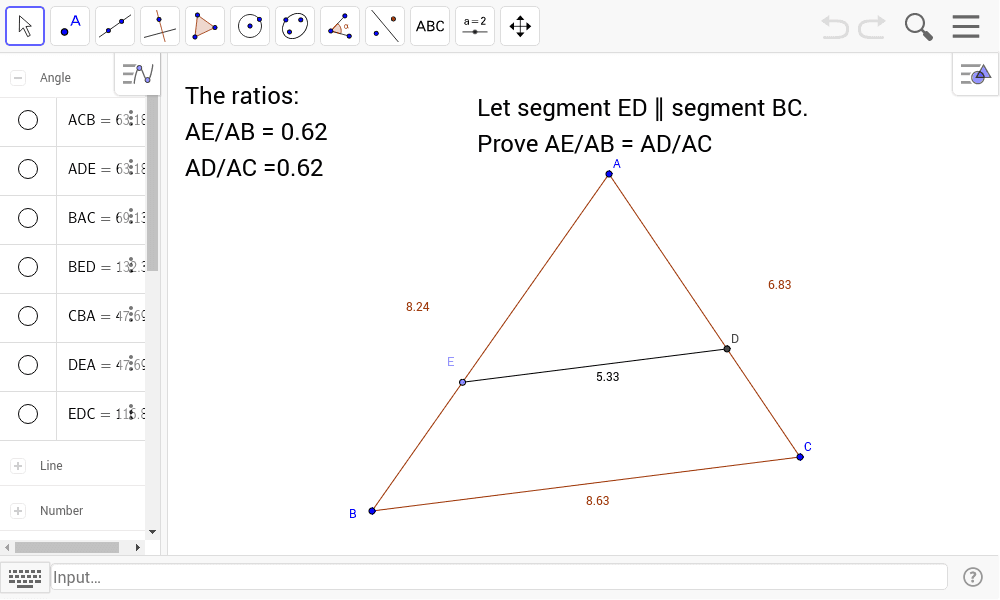Select point A on the triangle
1000x600 pixels.
point(609,173)
